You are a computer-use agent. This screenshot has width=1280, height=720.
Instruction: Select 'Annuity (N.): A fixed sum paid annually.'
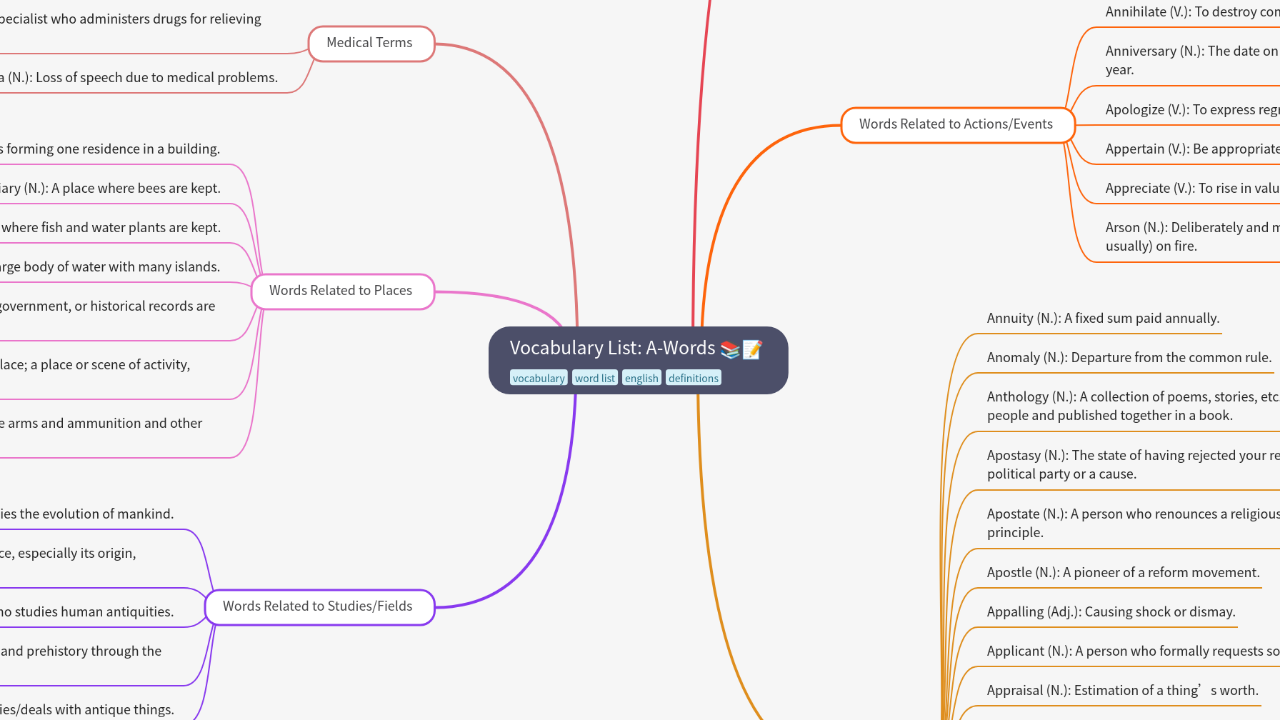click(x=1103, y=319)
